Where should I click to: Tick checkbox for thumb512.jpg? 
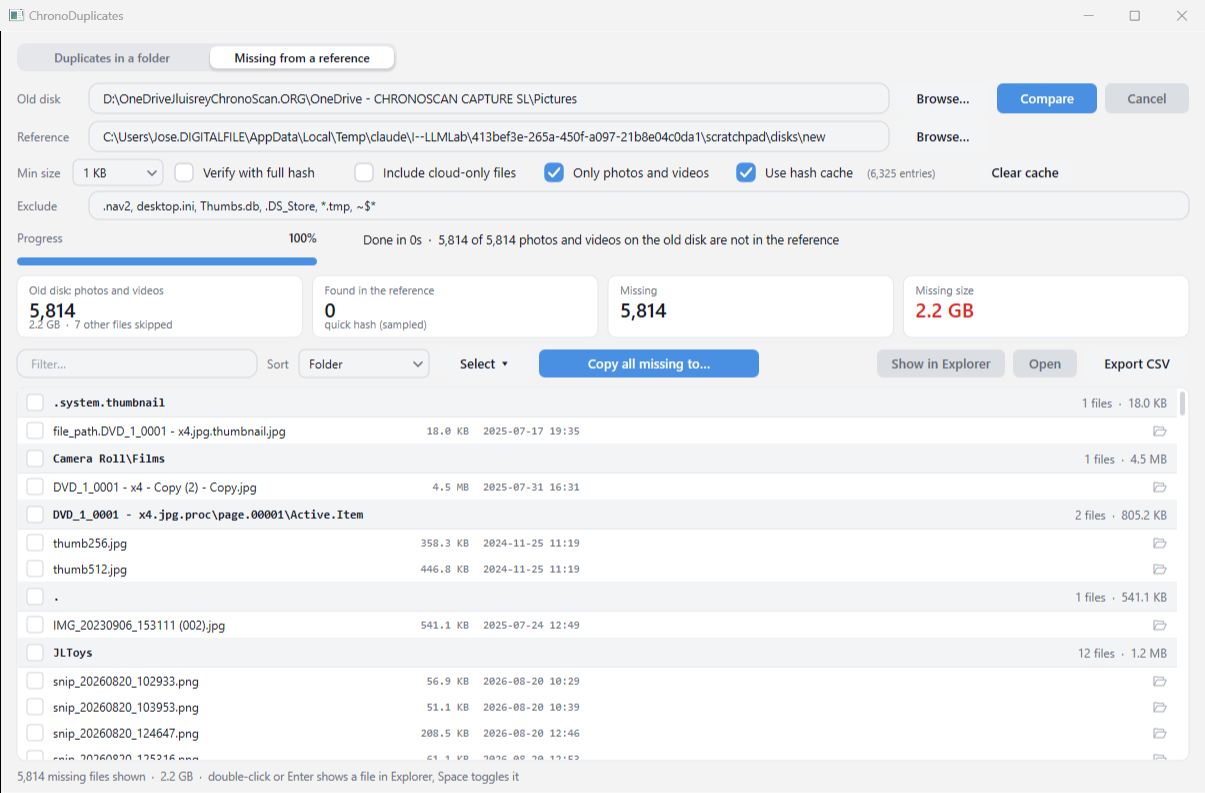(x=35, y=569)
